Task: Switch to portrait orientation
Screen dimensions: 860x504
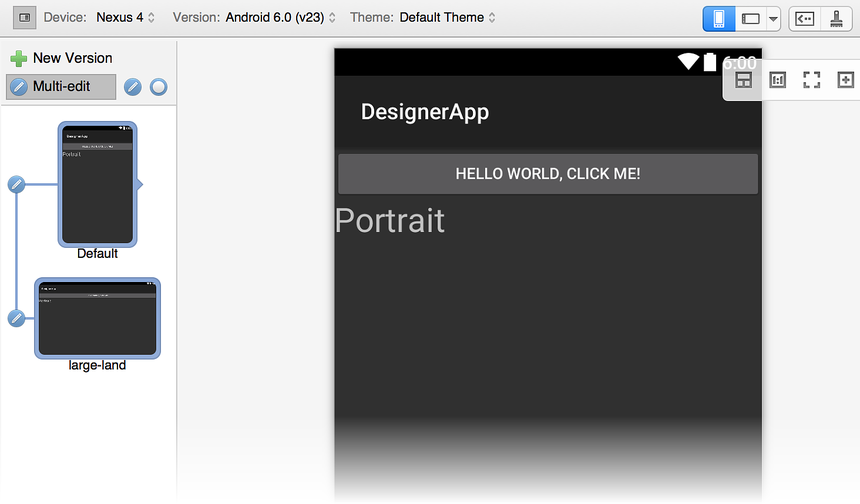Action: click(718, 18)
